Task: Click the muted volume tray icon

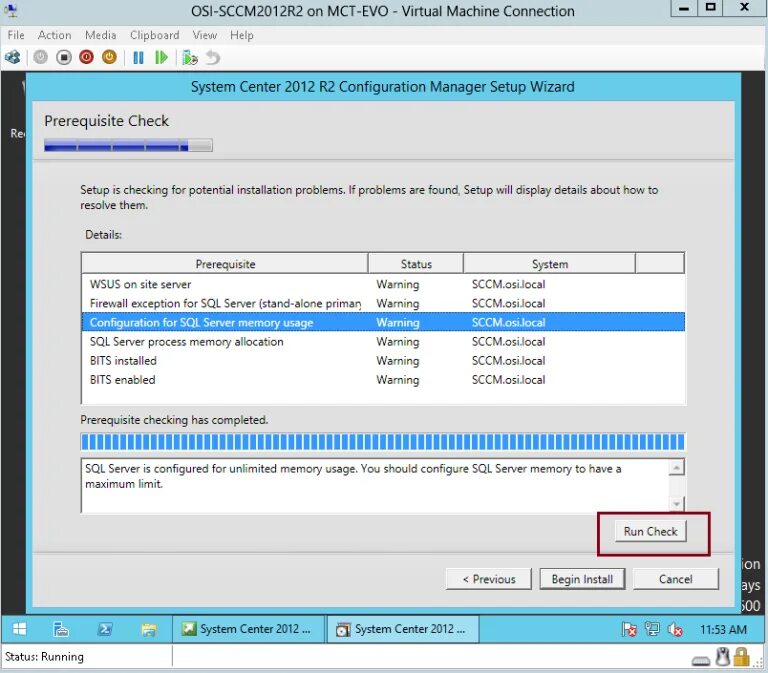Action: [675, 629]
